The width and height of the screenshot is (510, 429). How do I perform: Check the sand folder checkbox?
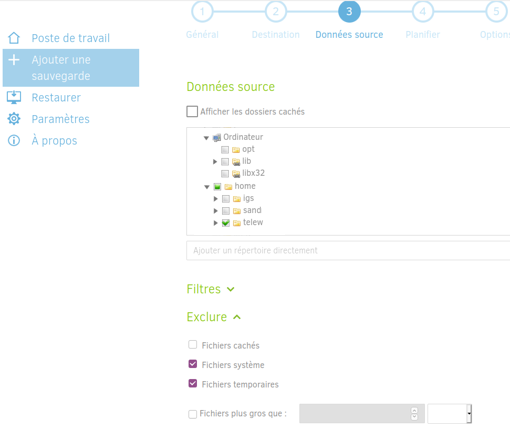tap(226, 211)
